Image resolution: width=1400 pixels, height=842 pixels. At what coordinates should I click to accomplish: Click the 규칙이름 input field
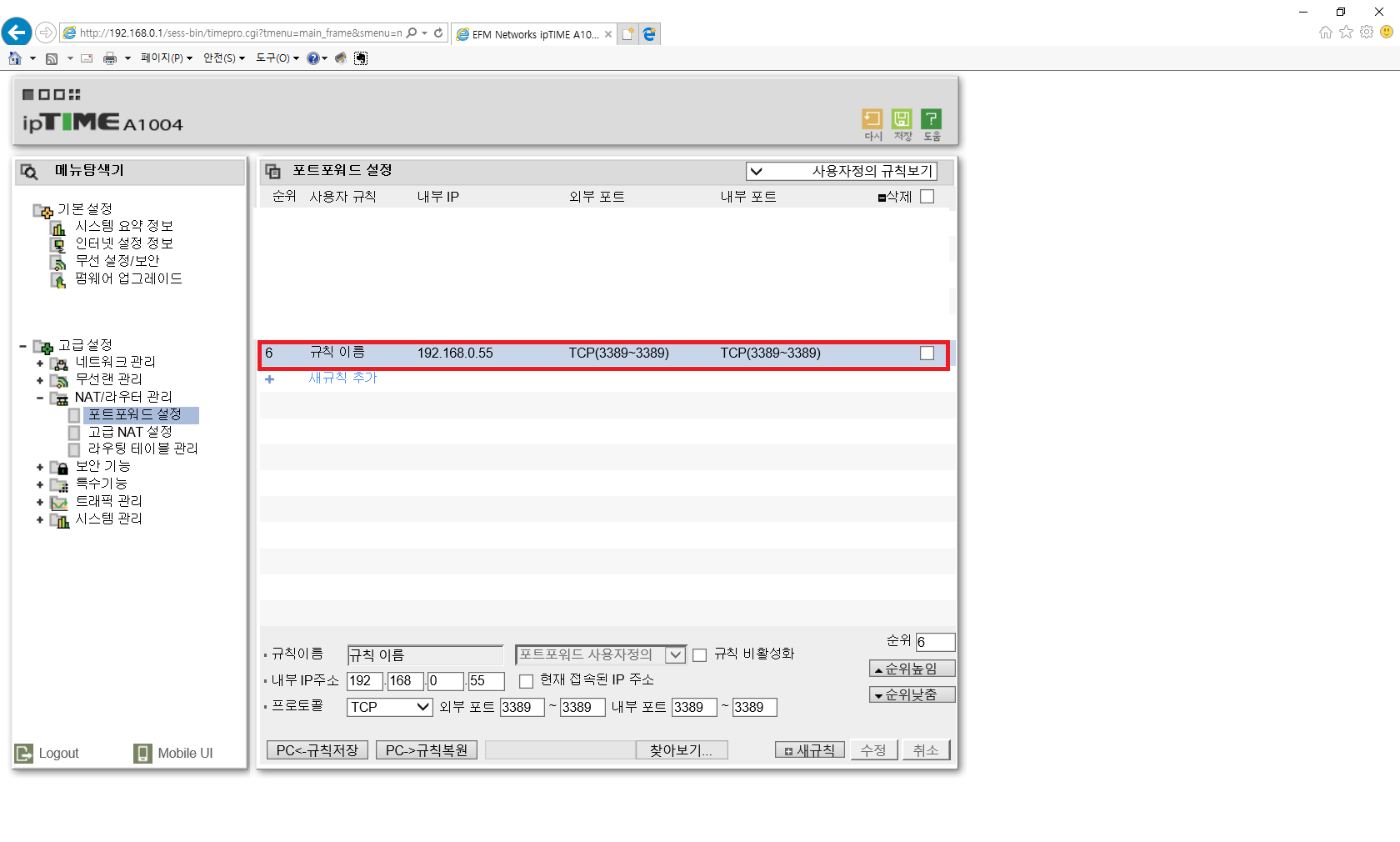[x=425, y=655]
